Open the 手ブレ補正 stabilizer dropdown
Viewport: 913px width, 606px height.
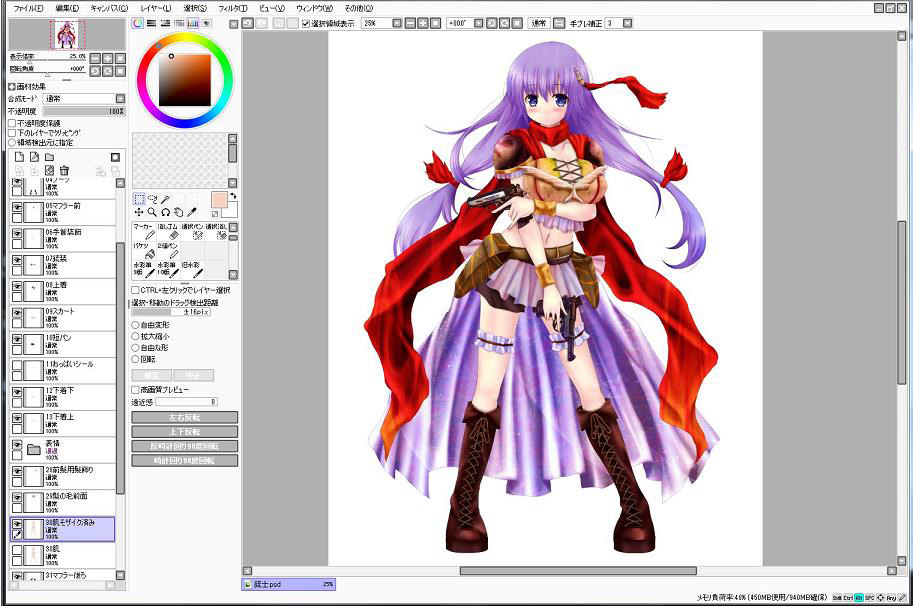click(x=625, y=23)
